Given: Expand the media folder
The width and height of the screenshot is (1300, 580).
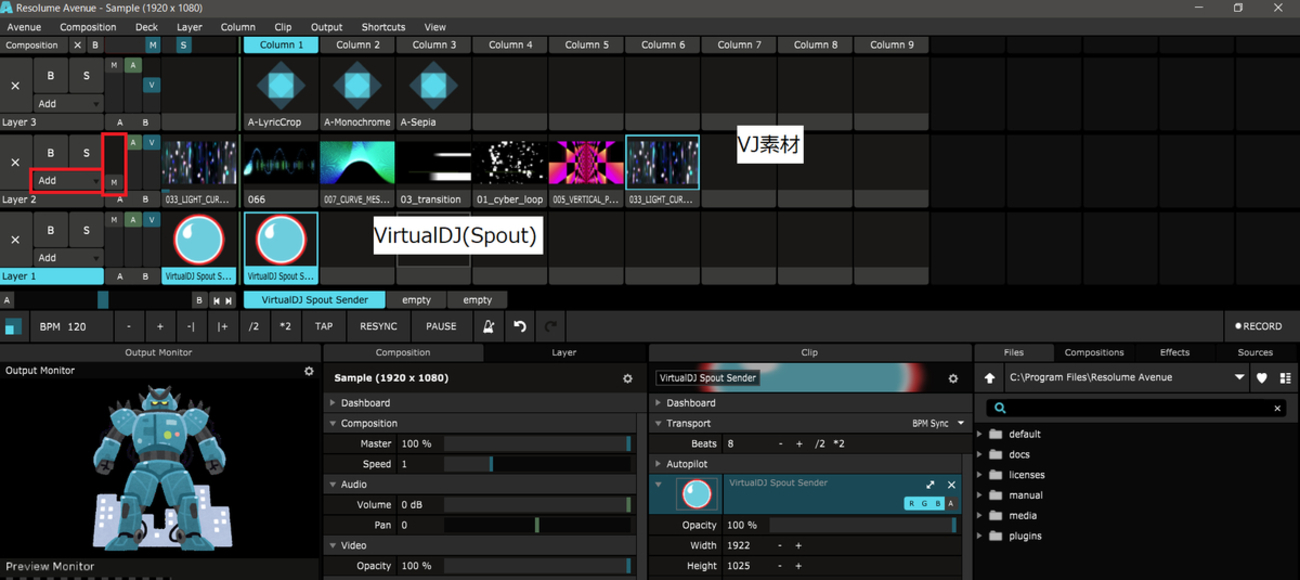Looking at the screenshot, I should point(980,516).
